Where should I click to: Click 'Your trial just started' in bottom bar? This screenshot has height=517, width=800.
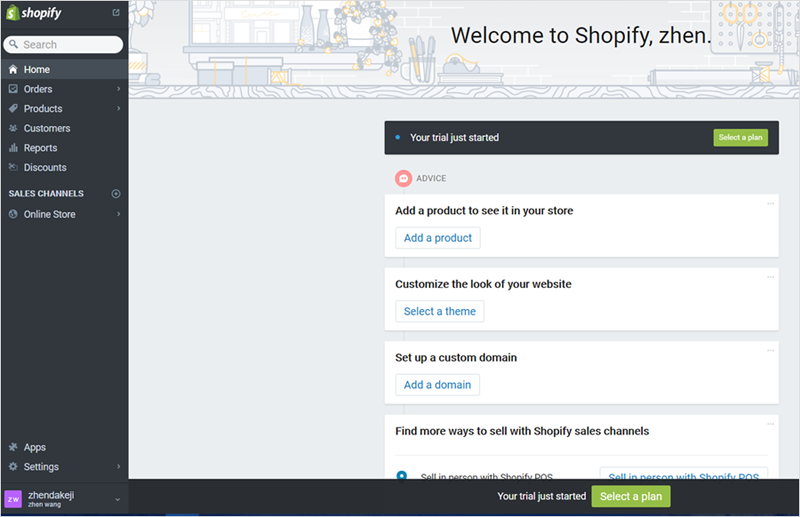pos(542,496)
